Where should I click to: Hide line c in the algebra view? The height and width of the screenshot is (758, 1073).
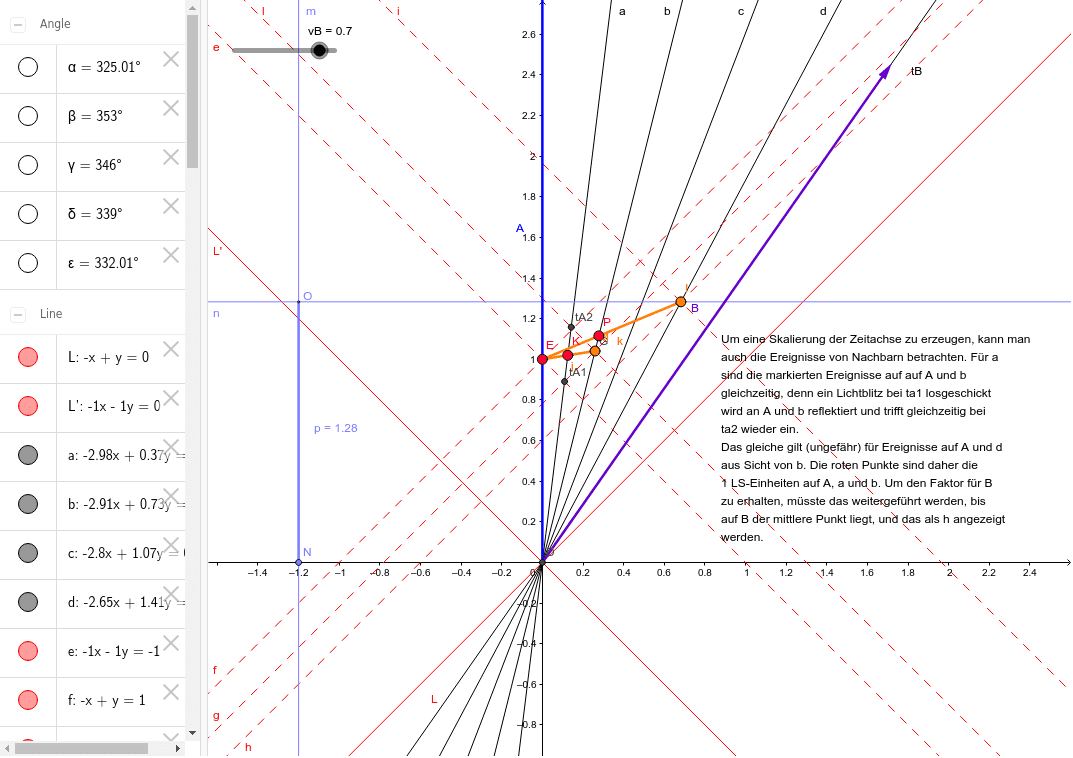(28, 553)
